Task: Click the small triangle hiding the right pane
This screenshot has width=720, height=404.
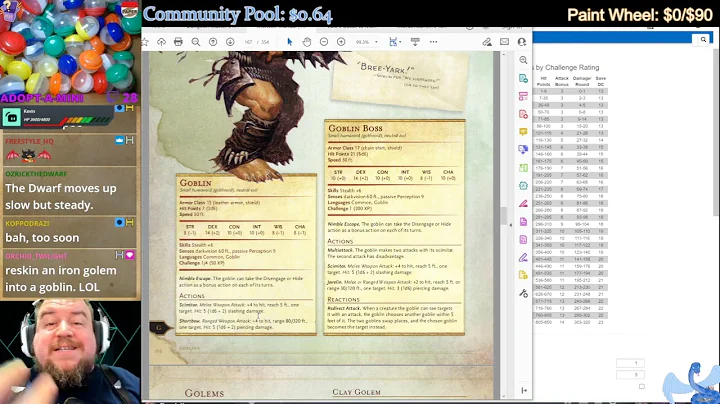Action: pos(511,225)
